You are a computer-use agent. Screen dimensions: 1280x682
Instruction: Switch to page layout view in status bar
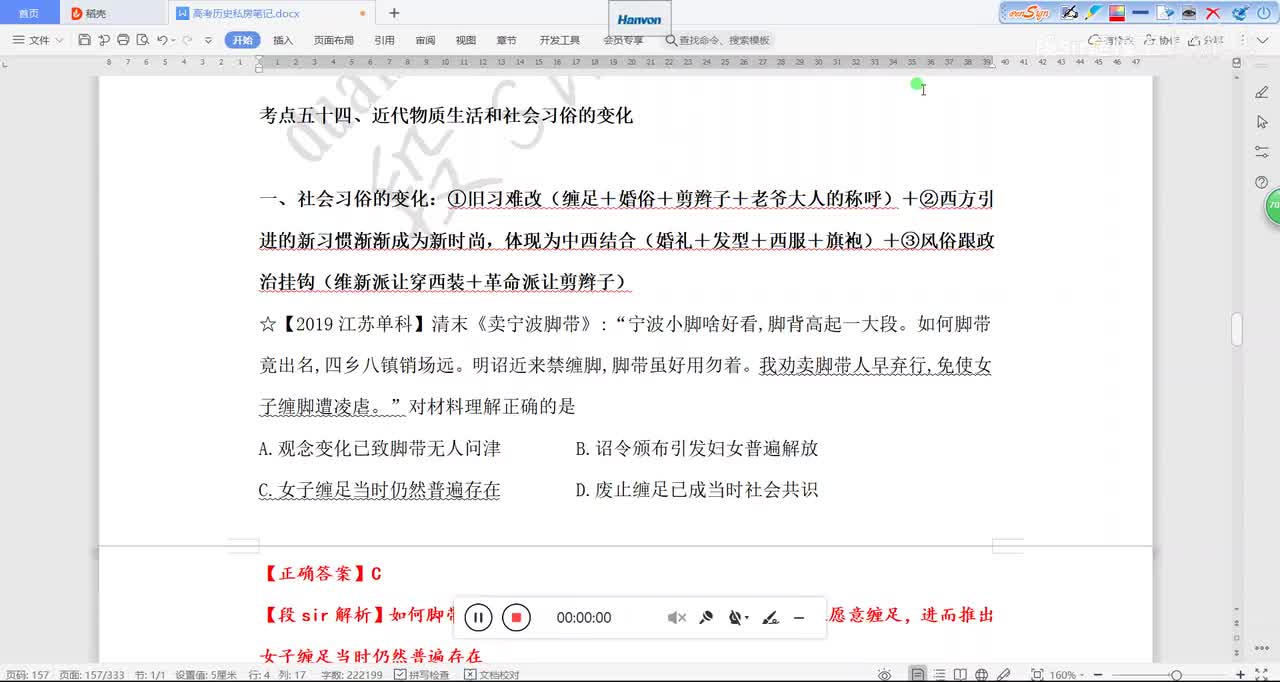tap(917, 675)
